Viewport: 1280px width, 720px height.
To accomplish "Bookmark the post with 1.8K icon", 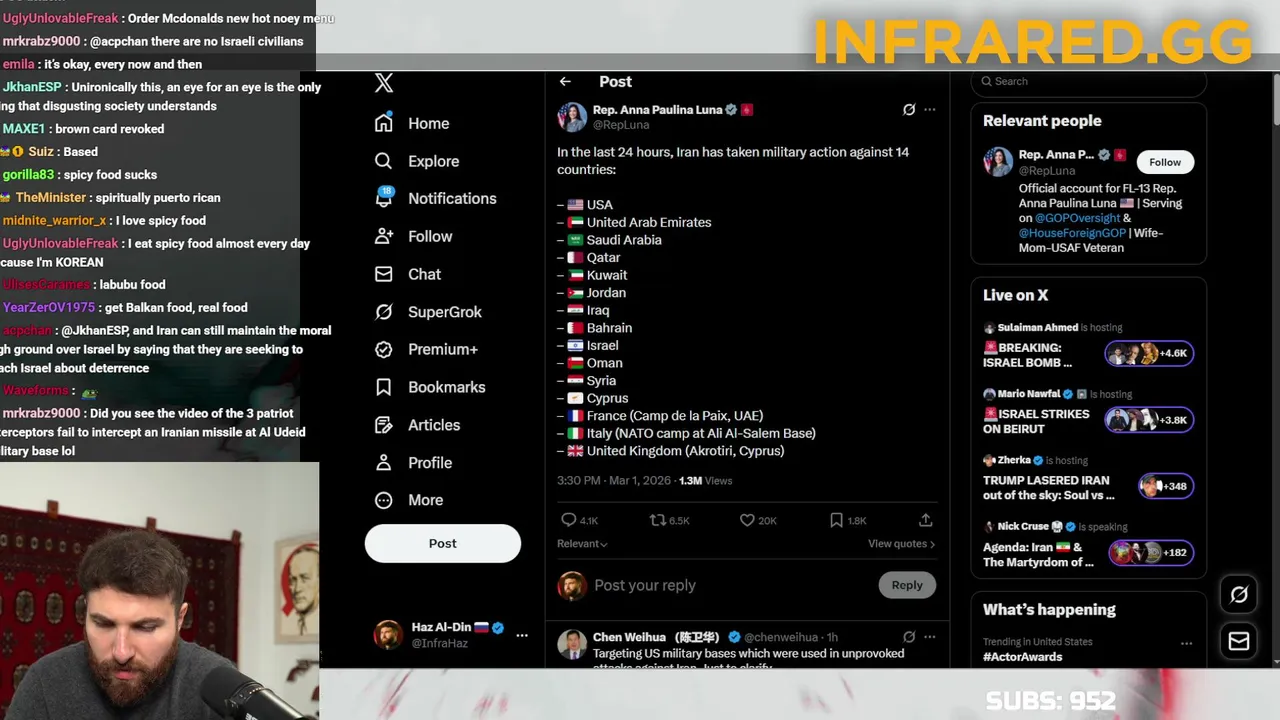I will pyautogui.click(x=836, y=520).
